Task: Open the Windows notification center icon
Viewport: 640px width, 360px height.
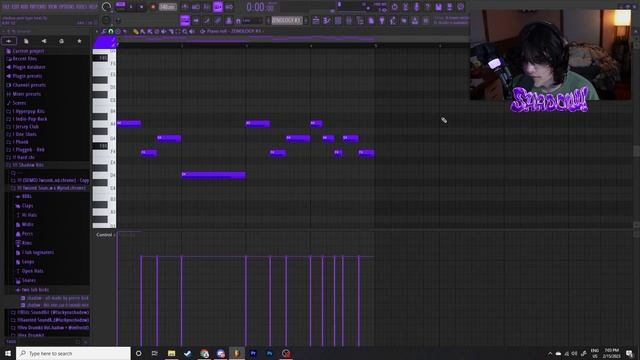Action: 630,353
